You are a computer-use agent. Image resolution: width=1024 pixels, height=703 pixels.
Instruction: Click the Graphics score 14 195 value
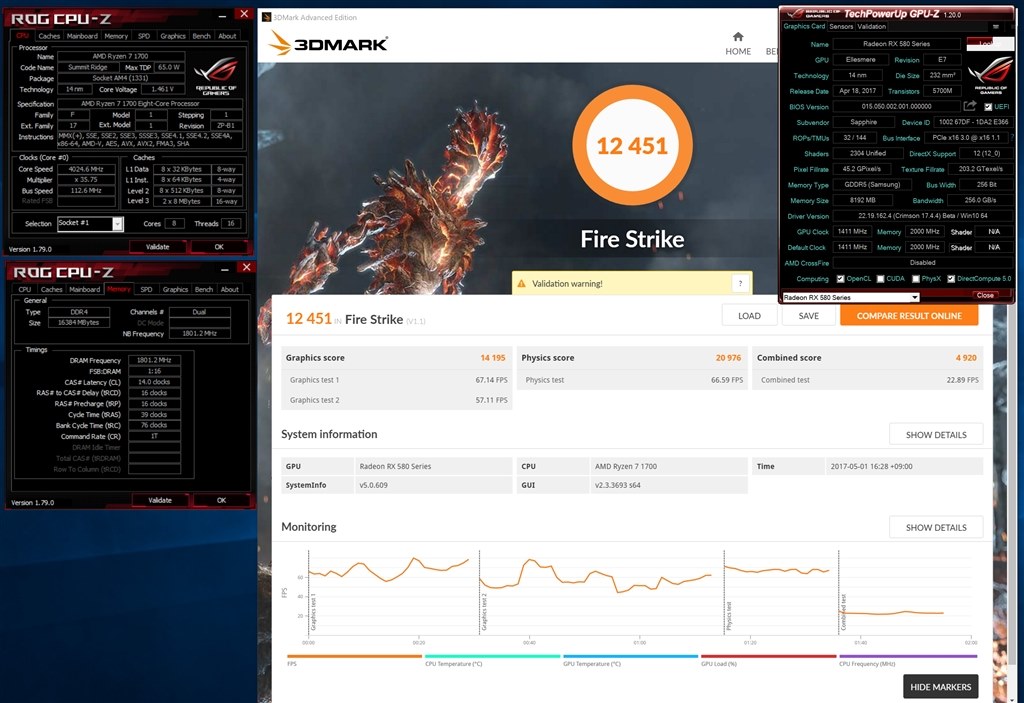pos(492,357)
